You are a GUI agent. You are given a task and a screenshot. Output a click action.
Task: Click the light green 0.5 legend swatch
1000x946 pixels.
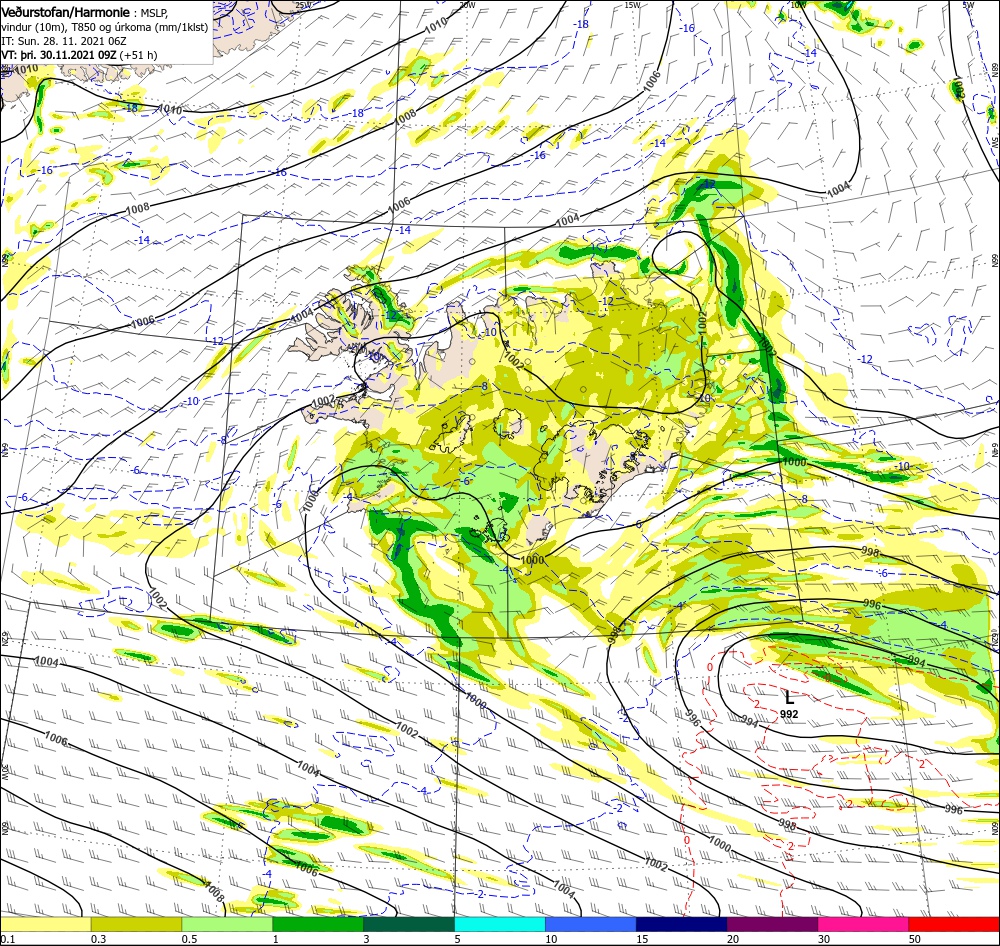click(x=227, y=924)
